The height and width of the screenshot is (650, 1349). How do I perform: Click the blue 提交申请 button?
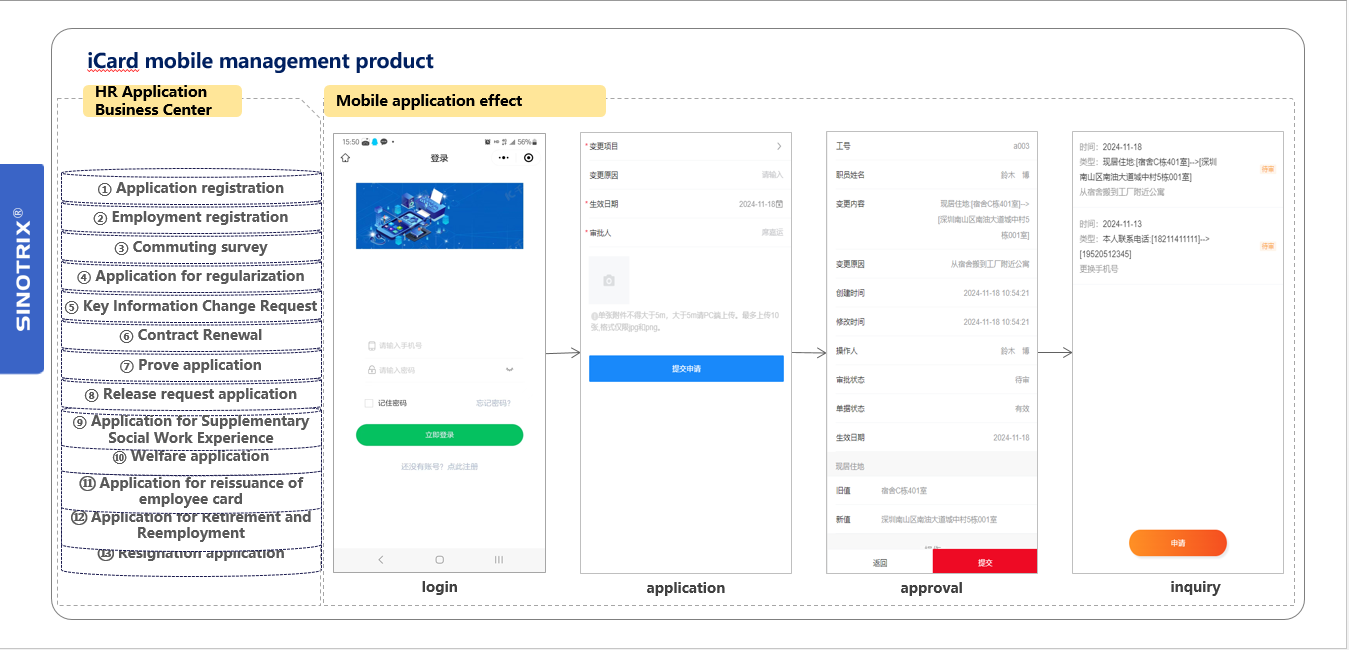(686, 369)
